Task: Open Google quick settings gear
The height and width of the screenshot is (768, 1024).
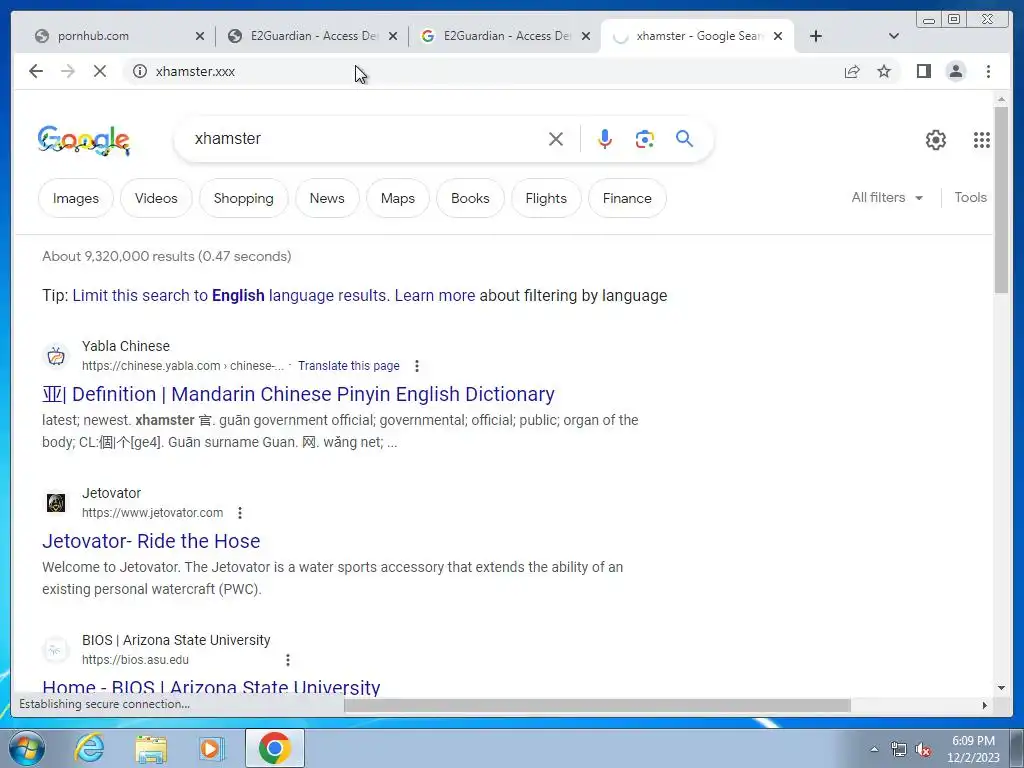Action: [936, 140]
